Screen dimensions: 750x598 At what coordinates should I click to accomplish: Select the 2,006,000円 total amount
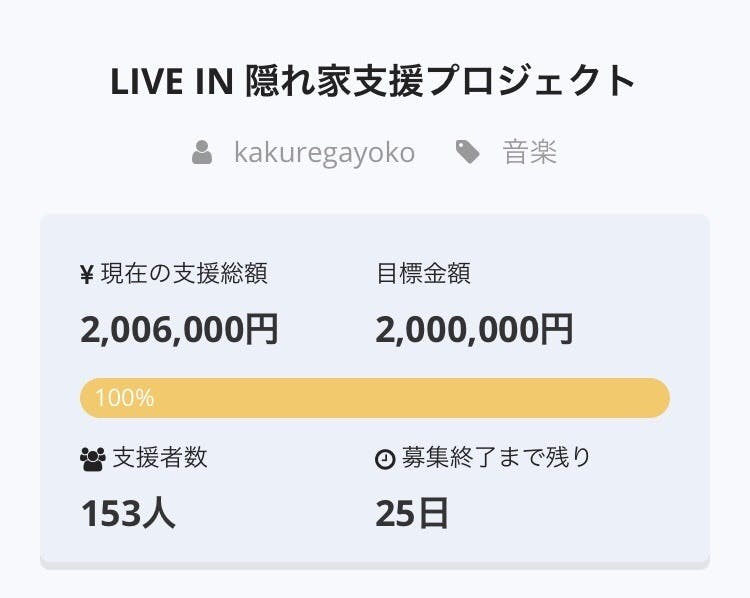click(x=180, y=329)
